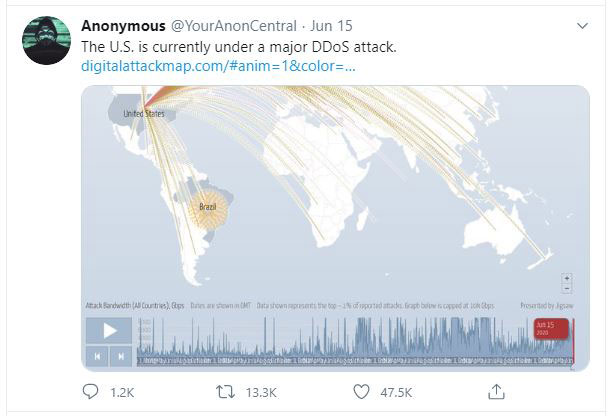Click the reply speech bubble icon
The width and height of the screenshot is (609, 416).
90,391
